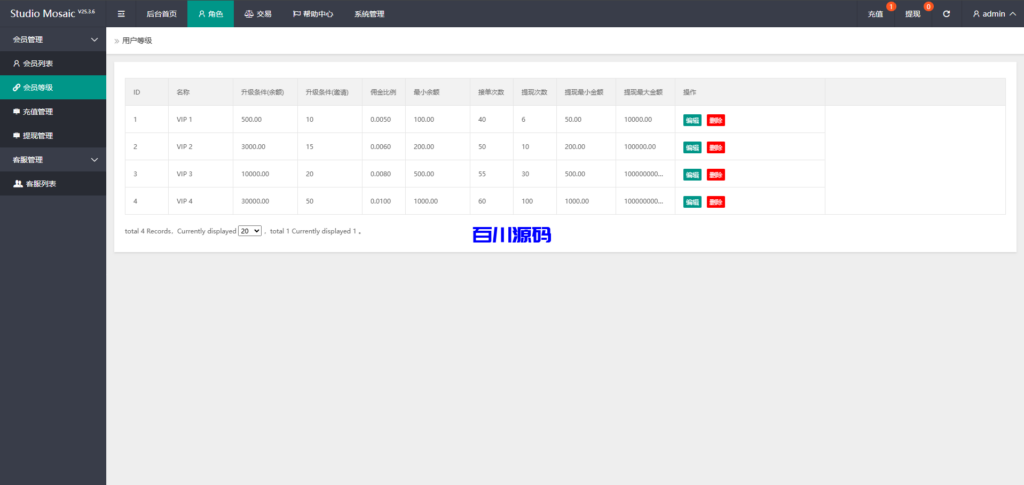Image resolution: width=1024 pixels, height=485 pixels.
Task: Click the link icon beside 会员等级
Action: click(x=16, y=87)
